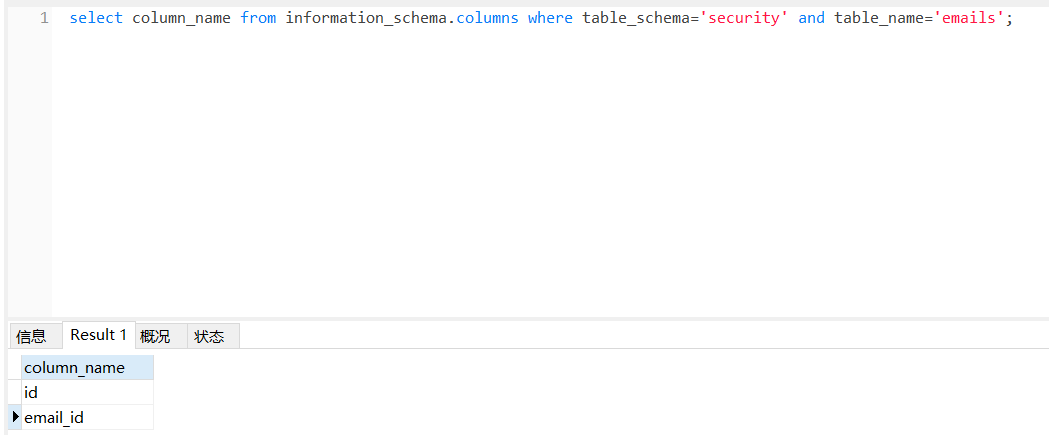Place cursor on the select keyword
Viewport: 1049px width, 435px height.
tap(96, 18)
